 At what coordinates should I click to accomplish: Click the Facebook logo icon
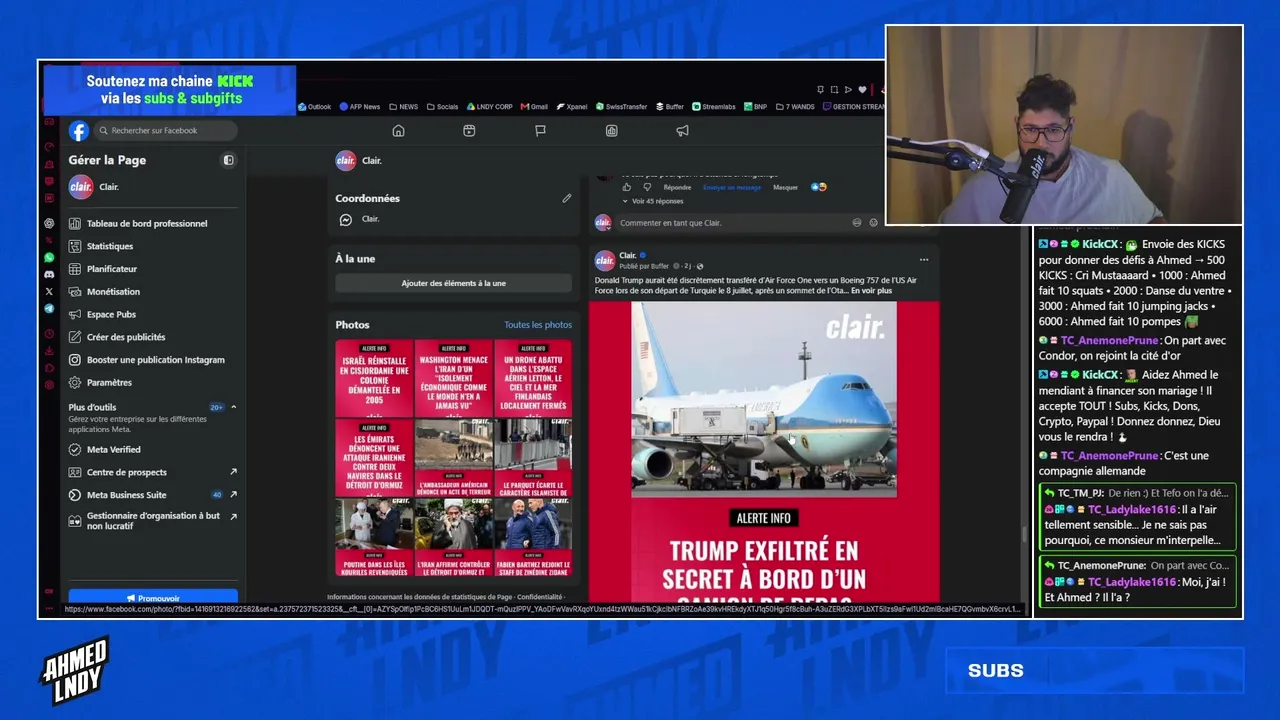79,131
